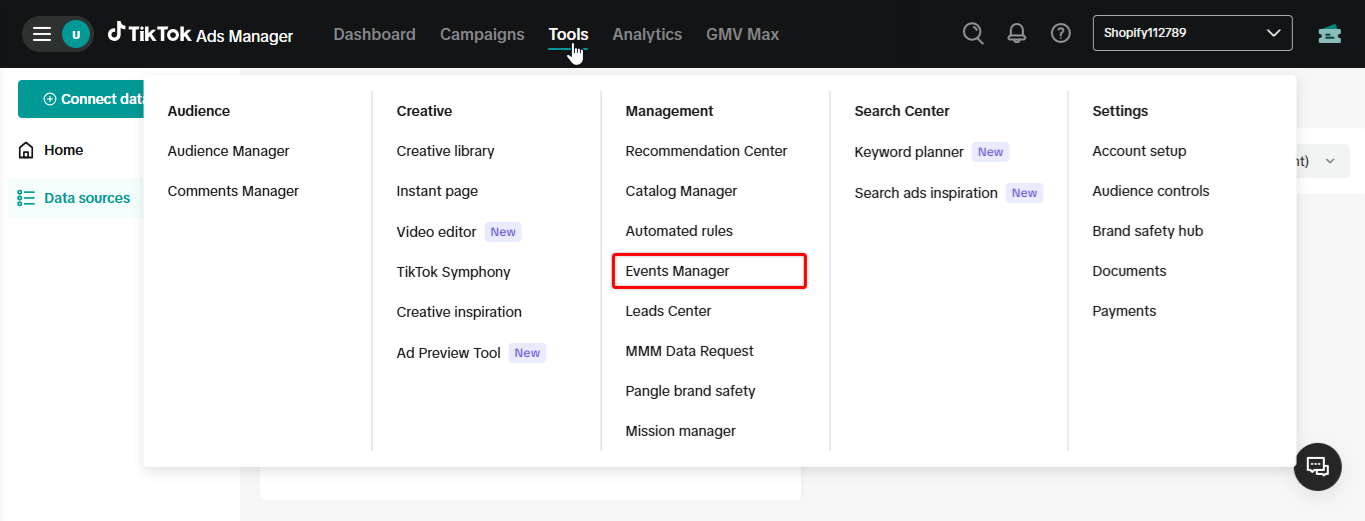This screenshot has width=1365, height=521.
Task: Select Keyword planner in Search Center
Action: tap(909, 152)
